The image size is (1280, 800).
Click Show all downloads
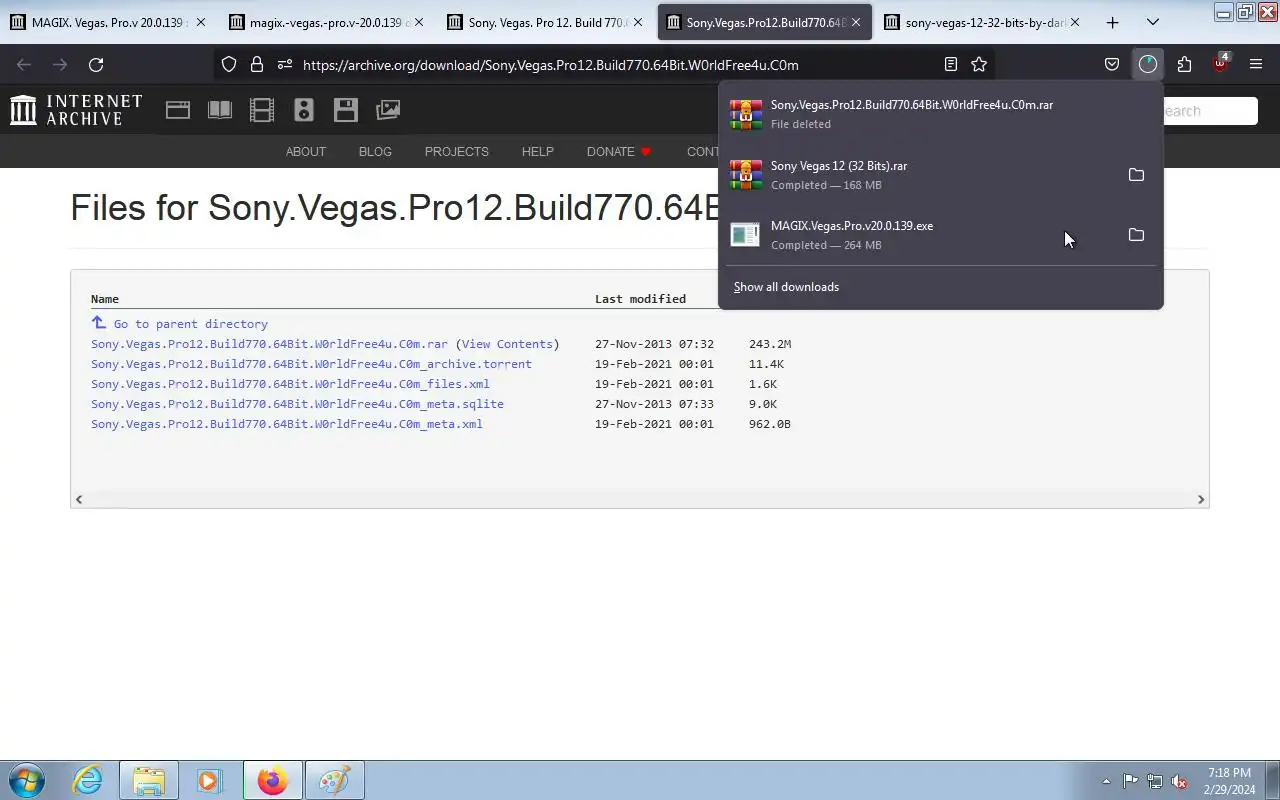(786, 287)
